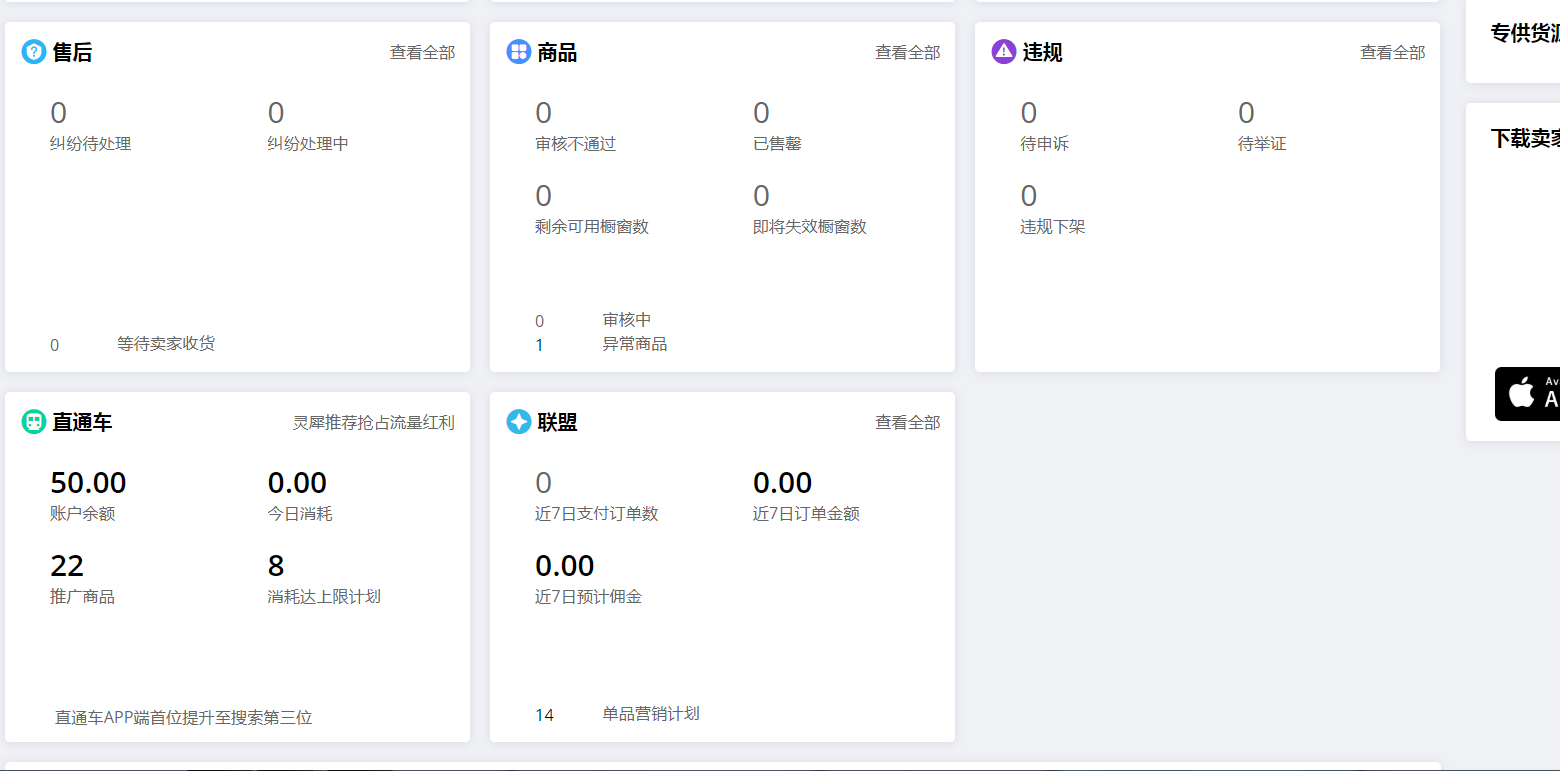Click the 联盟 blue star icon
The width and height of the screenshot is (1560, 771).
pyautogui.click(x=518, y=422)
